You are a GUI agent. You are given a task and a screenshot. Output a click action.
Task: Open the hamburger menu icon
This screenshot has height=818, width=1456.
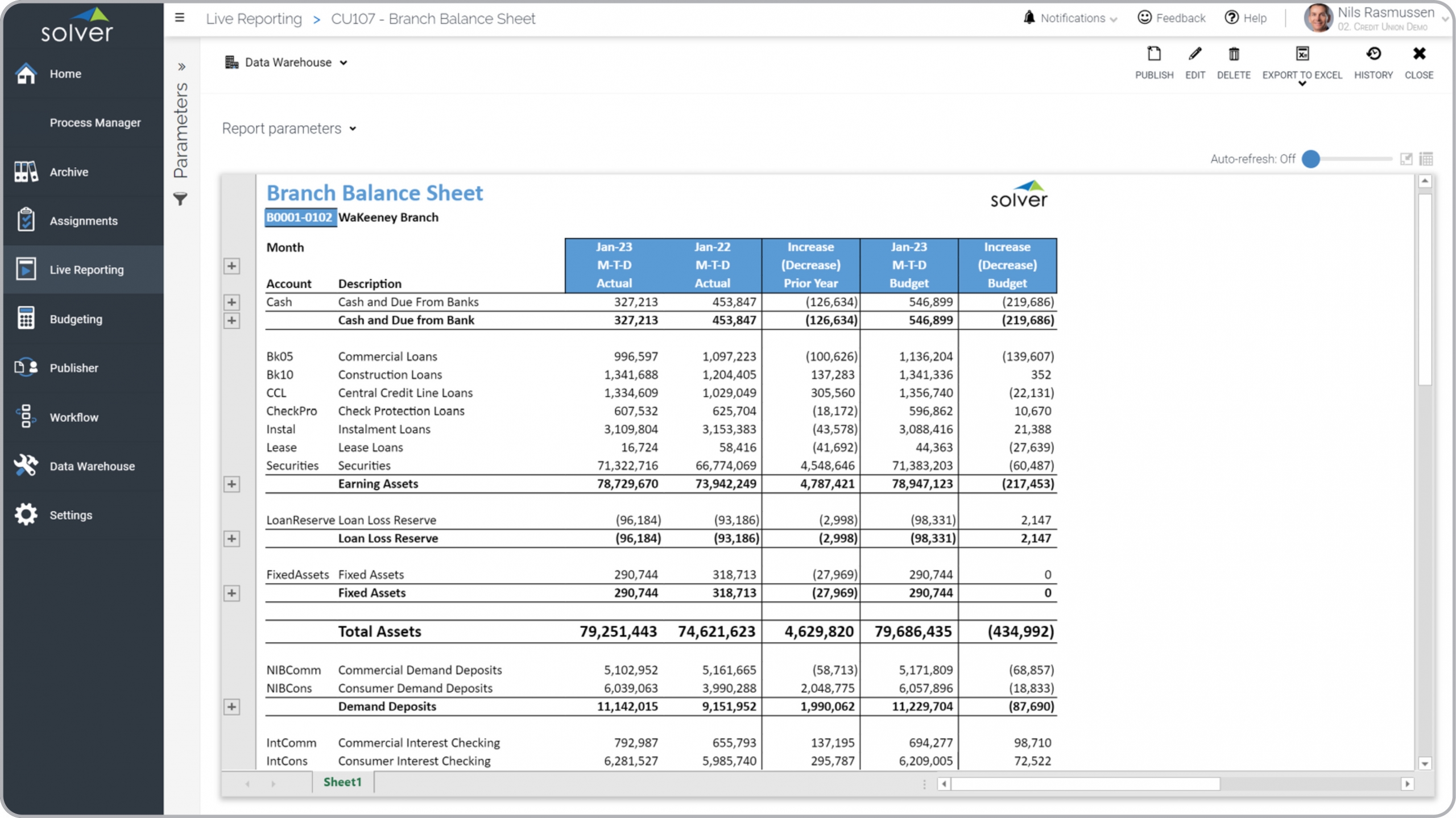(180, 18)
